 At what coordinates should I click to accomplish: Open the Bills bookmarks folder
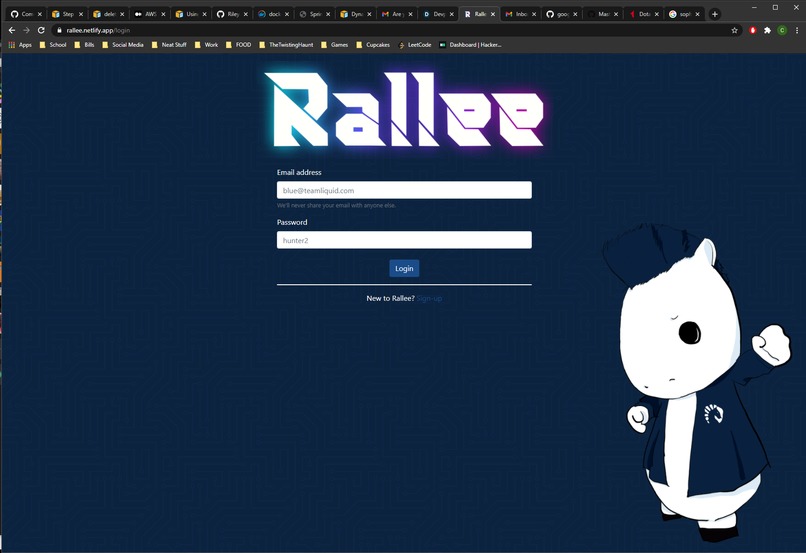84,45
